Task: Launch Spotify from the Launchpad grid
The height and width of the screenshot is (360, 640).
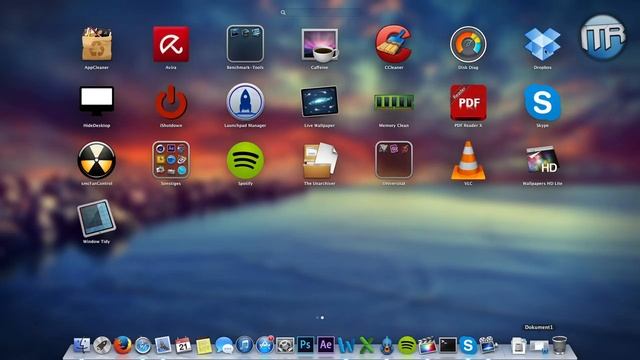Action: click(245, 160)
